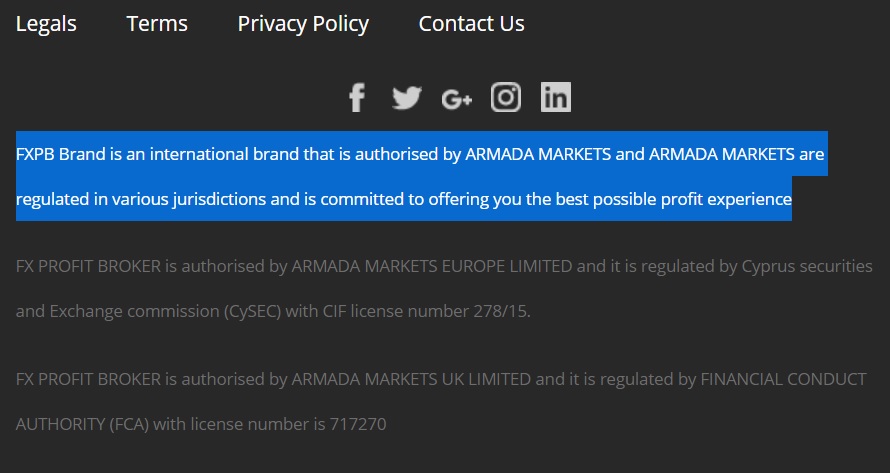This screenshot has height=473, width=890.
Task: Click the words ARMADA MARKETS UK LIMITED
Action: (x=411, y=379)
